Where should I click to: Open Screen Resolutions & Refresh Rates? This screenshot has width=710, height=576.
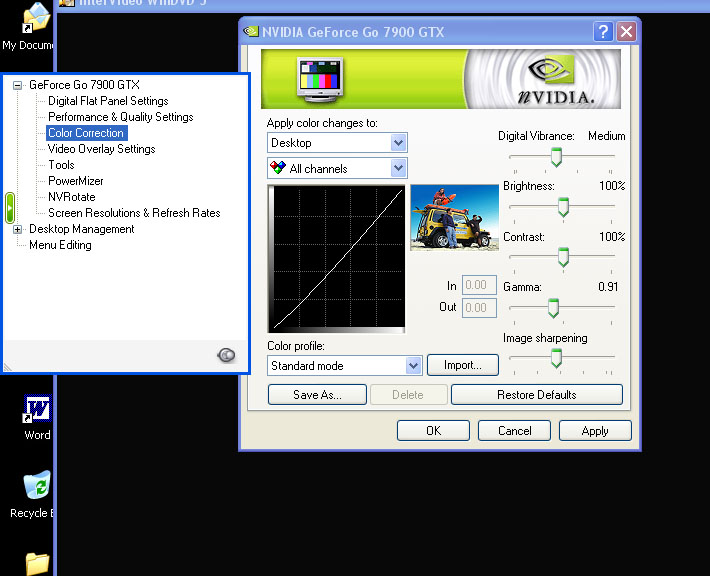pos(134,213)
